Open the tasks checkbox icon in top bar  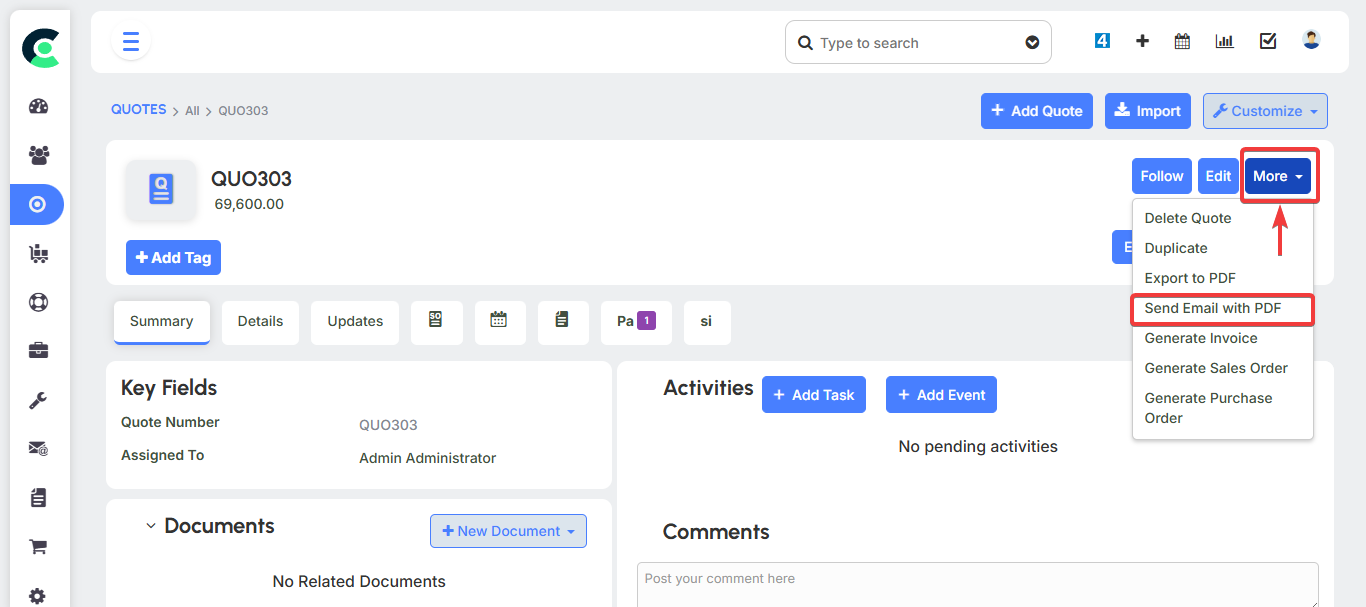(x=1267, y=41)
